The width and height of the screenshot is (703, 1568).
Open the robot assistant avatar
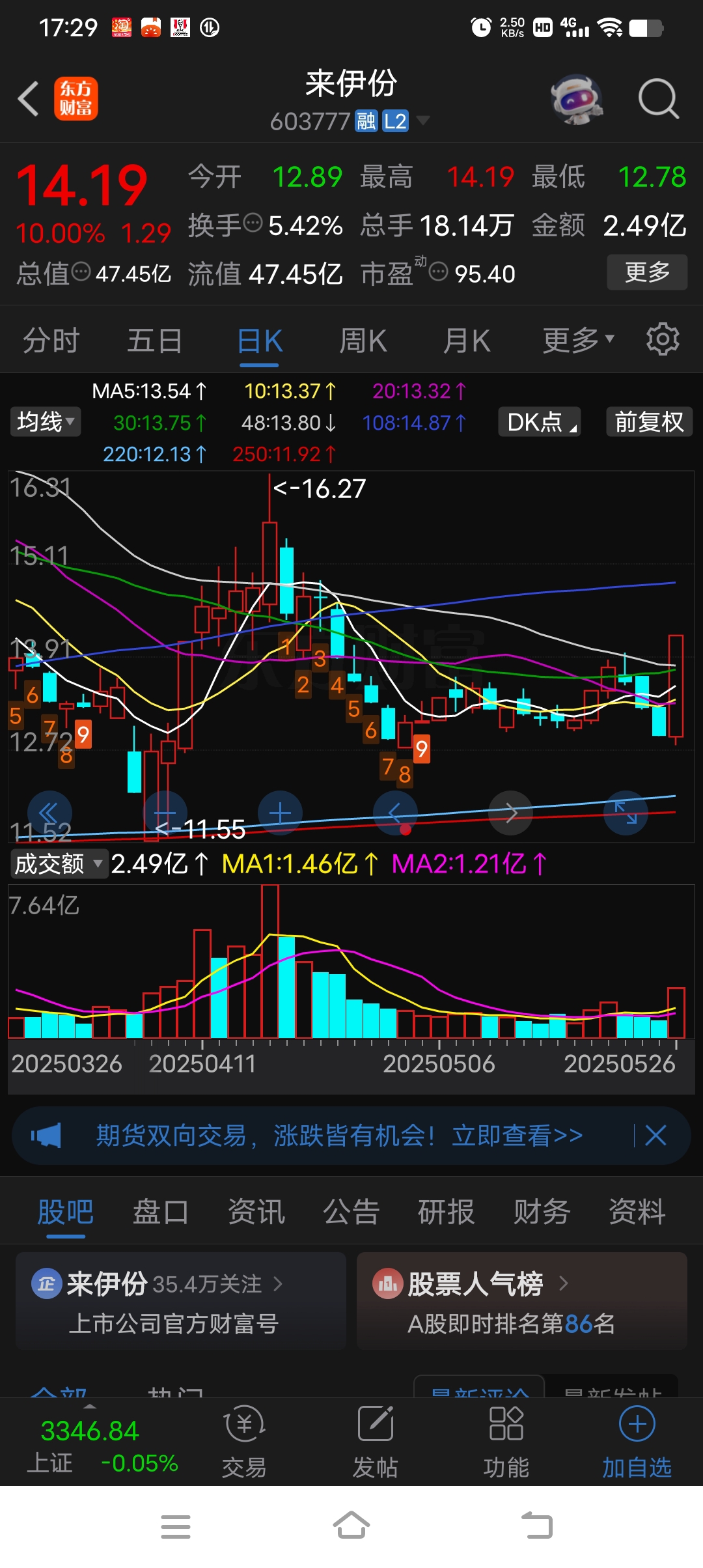[577, 99]
